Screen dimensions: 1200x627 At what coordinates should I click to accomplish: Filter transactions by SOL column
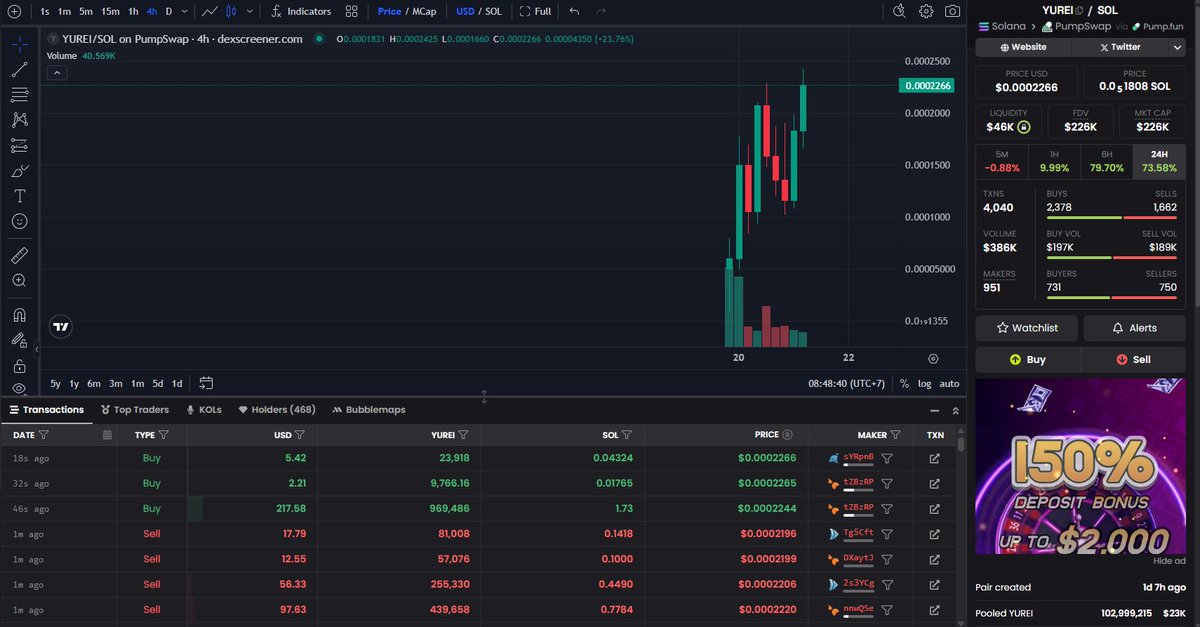627,435
